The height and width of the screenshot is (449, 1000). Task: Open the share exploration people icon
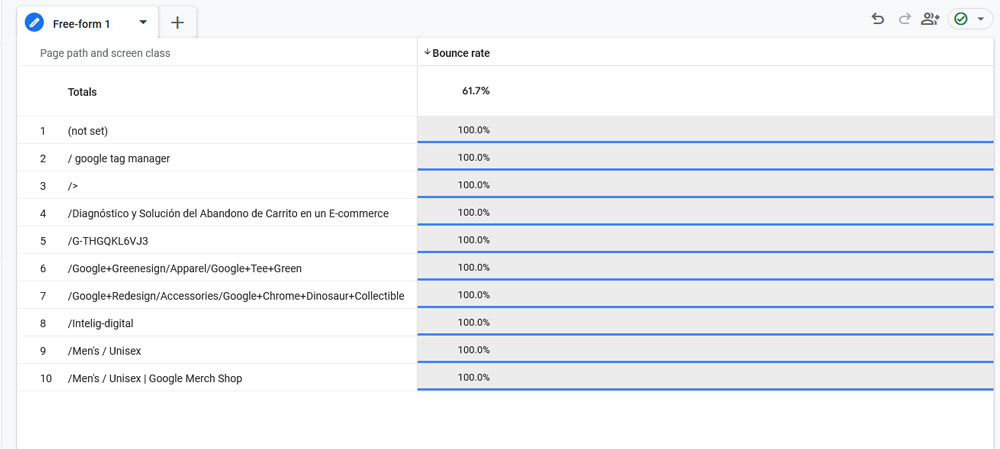click(x=930, y=19)
